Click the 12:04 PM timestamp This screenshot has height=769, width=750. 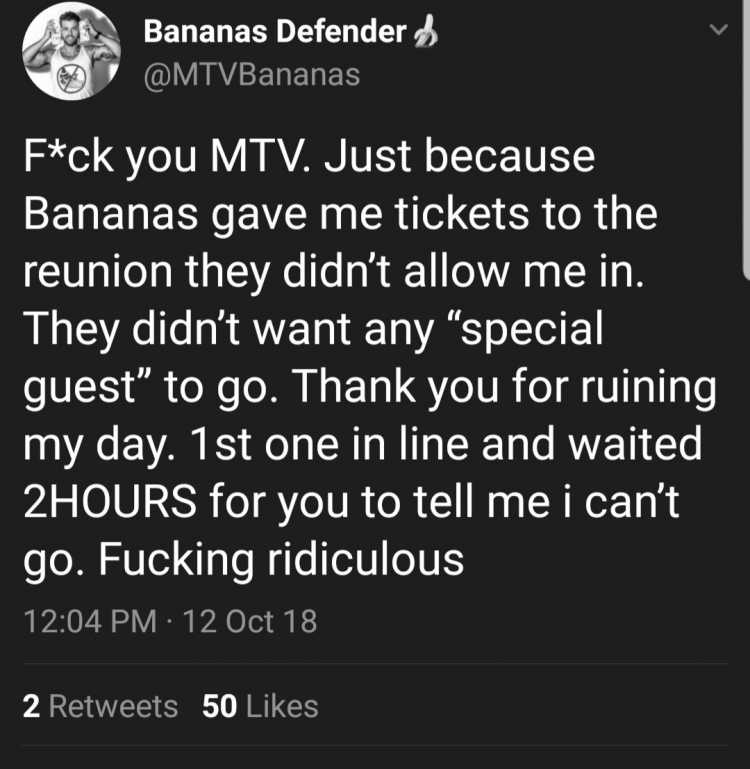click(90, 621)
